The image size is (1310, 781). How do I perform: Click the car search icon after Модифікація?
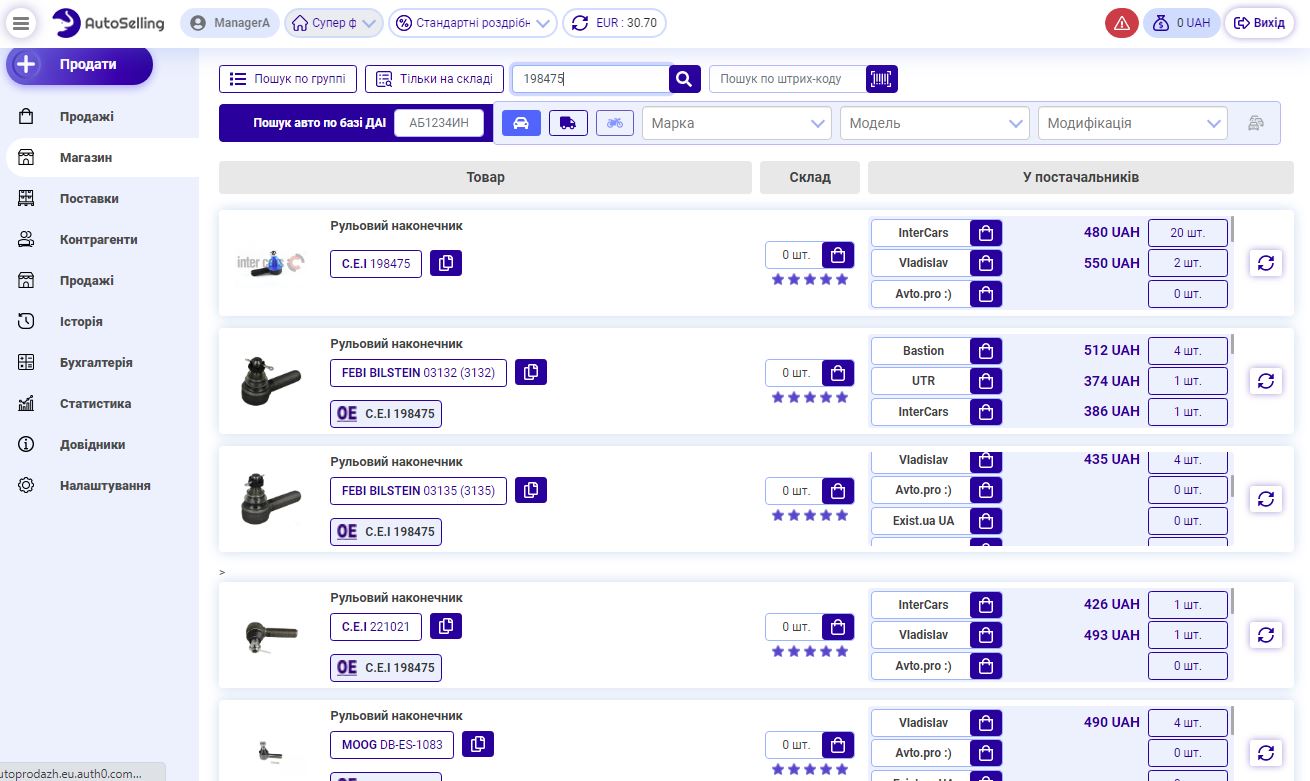point(1256,123)
